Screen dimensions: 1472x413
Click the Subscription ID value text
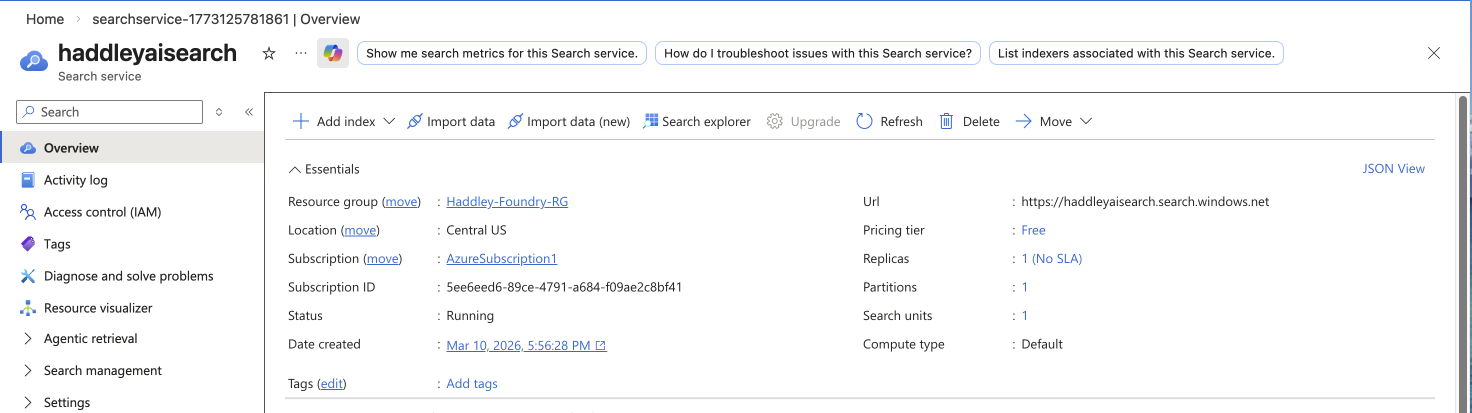[x=564, y=287]
